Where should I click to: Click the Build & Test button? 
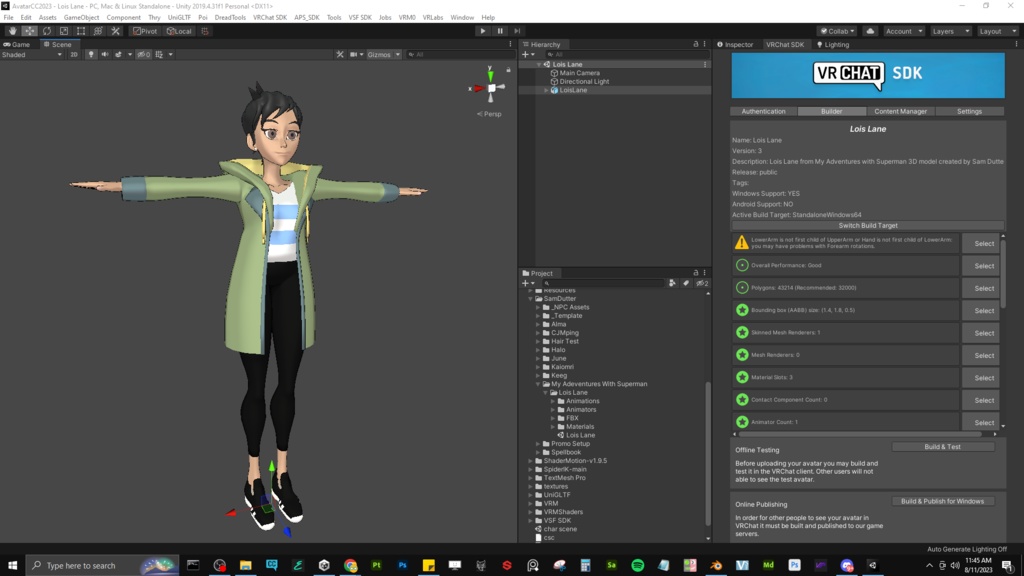pos(944,446)
